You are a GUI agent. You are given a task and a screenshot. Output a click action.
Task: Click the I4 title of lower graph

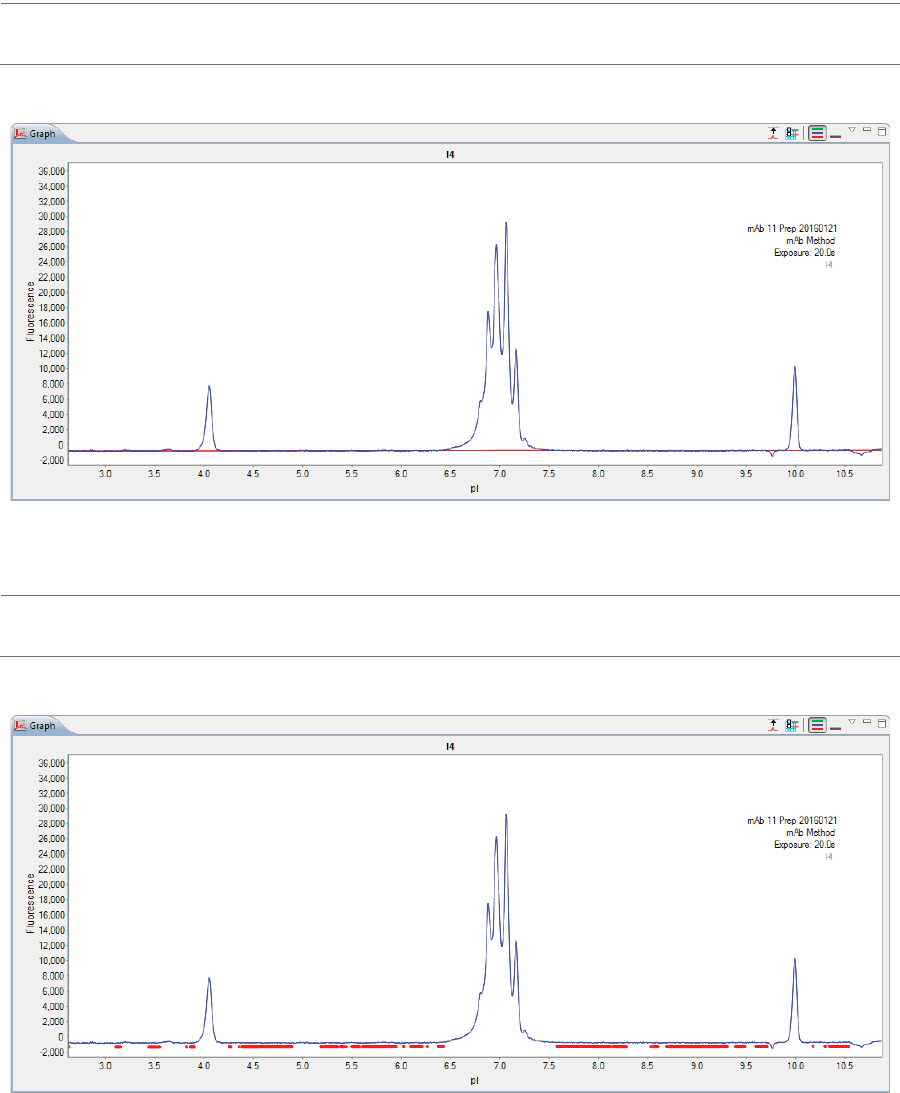(x=450, y=747)
